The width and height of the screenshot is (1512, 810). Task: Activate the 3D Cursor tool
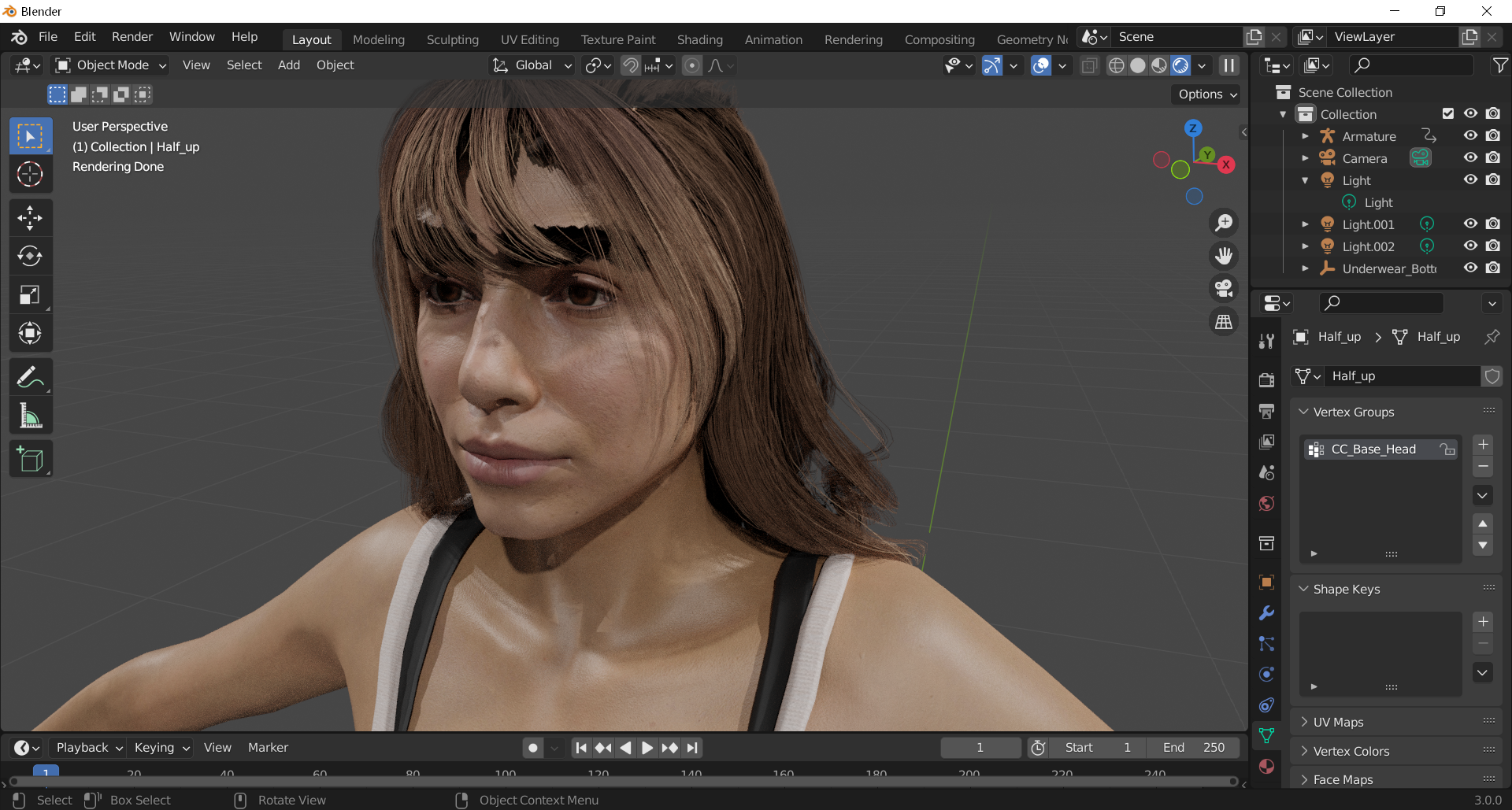coord(31,174)
